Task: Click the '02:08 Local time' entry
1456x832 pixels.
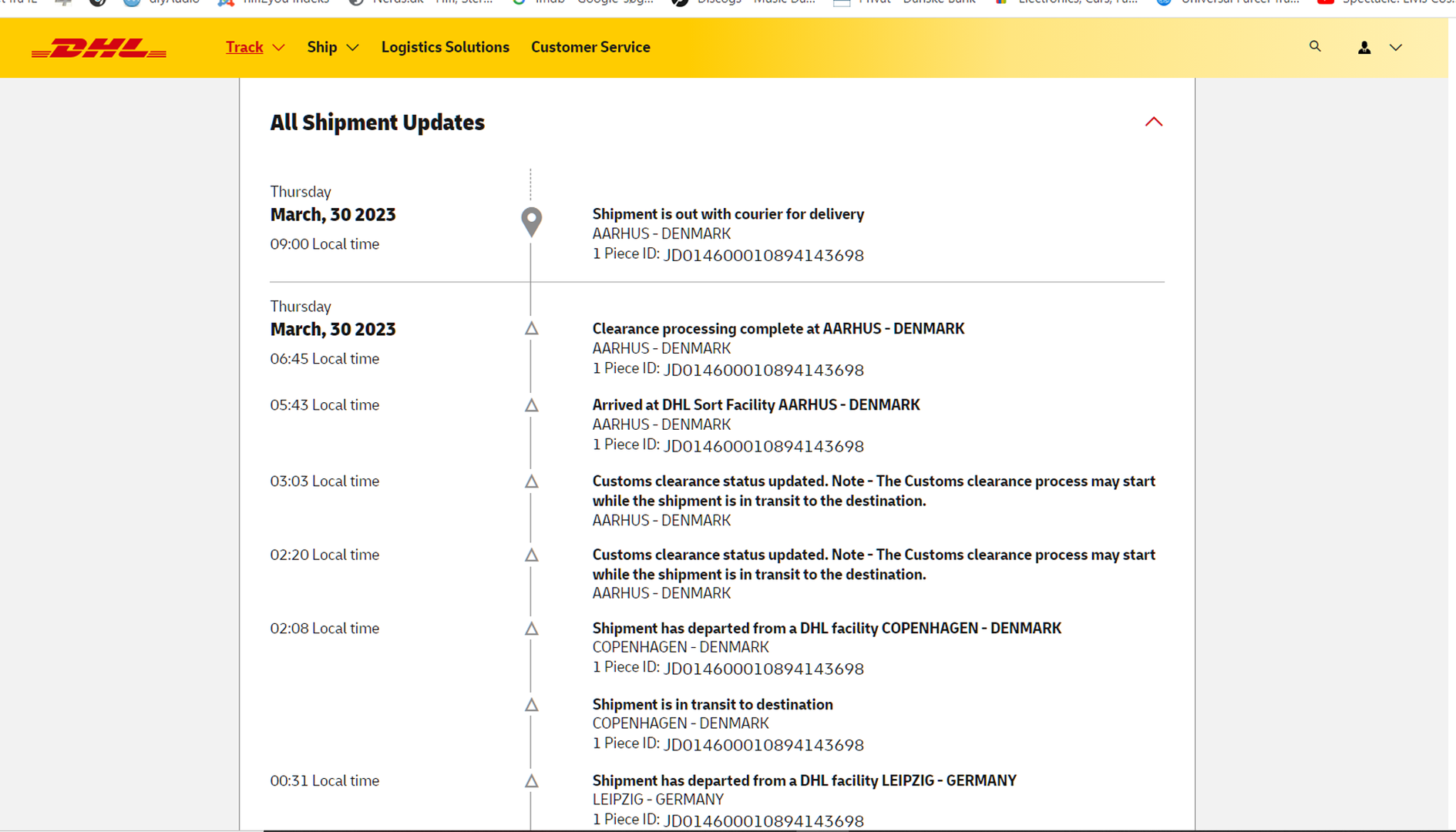Action: [x=324, y=629]
